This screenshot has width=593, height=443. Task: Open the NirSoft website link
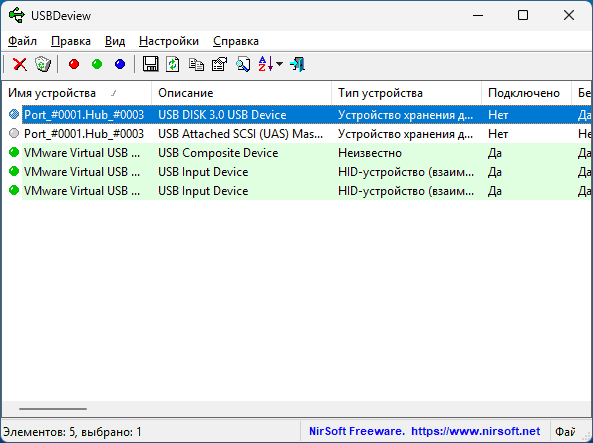(x=425, y=431)
